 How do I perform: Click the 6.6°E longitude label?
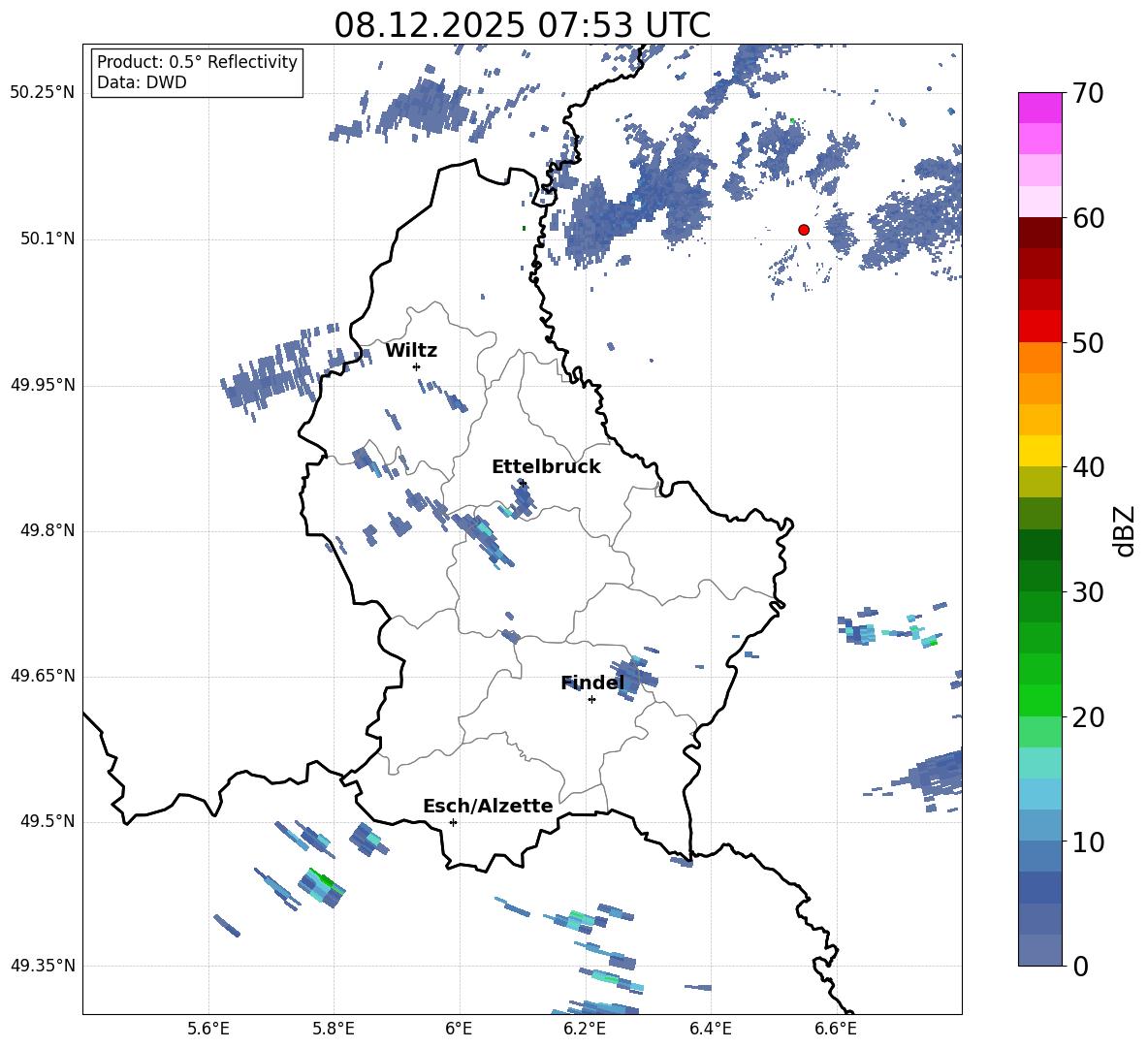pyautogui.click(x=836, y=1029)
